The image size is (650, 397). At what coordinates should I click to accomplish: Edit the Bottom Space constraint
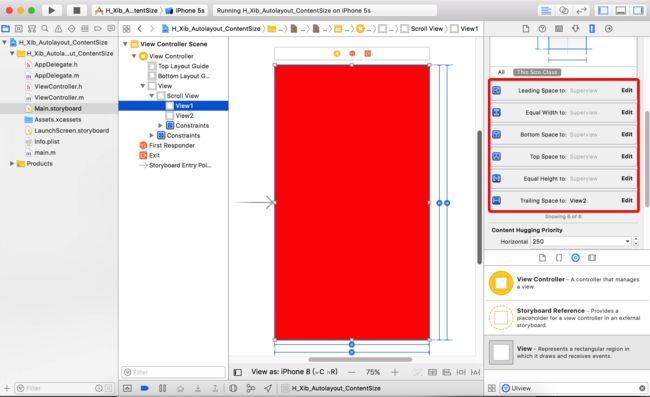coord(627,134)
